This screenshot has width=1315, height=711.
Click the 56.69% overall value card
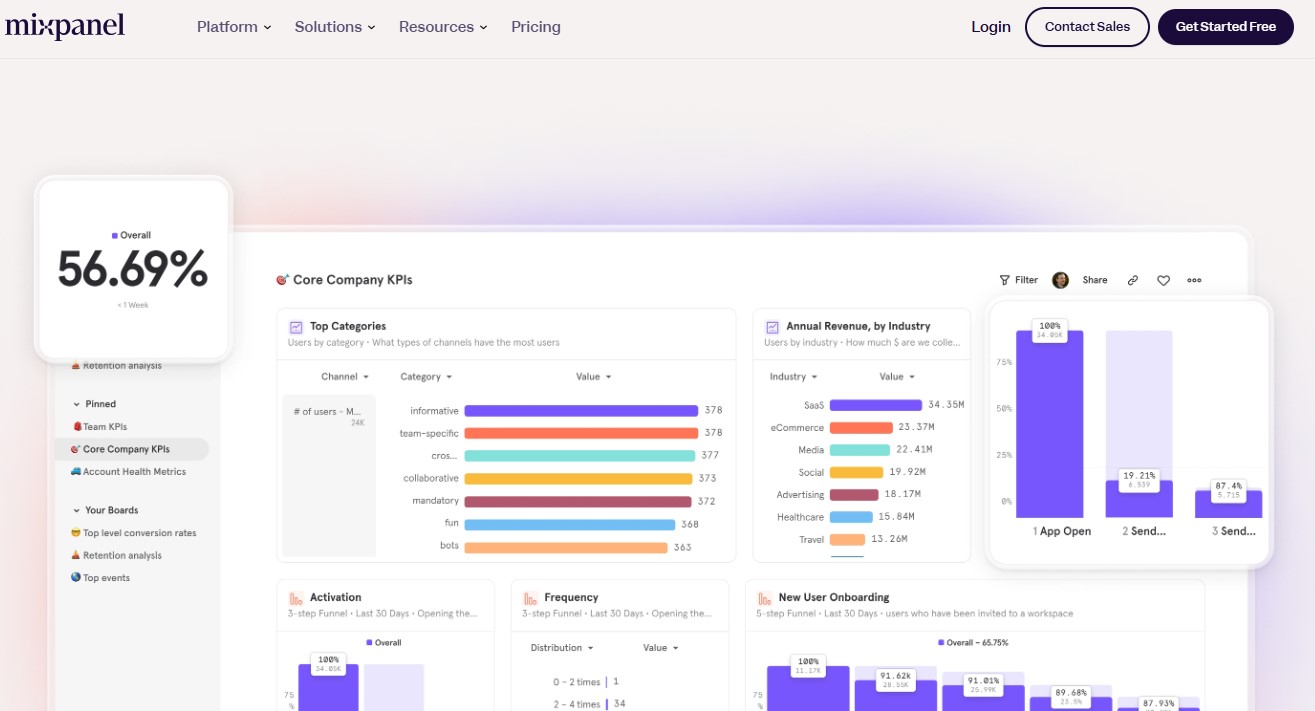tap(133, 268)
